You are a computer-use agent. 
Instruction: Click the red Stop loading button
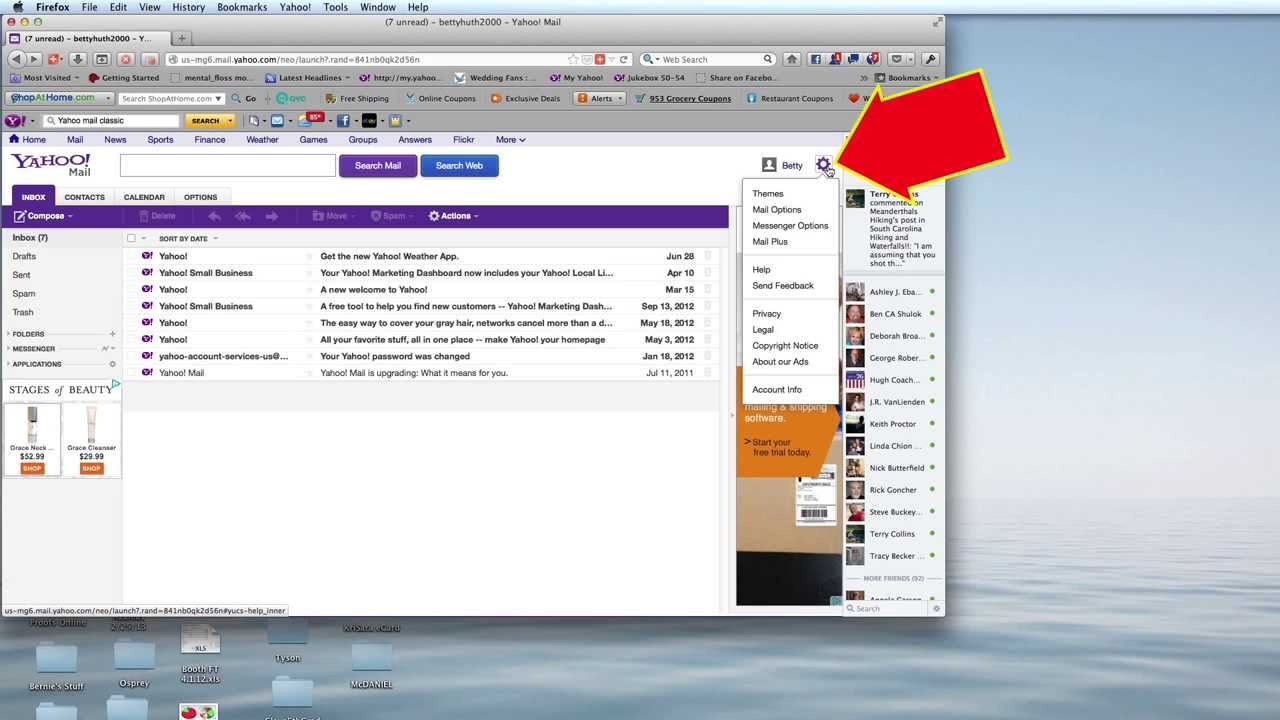pyautogui.click(x=126, y=59)
